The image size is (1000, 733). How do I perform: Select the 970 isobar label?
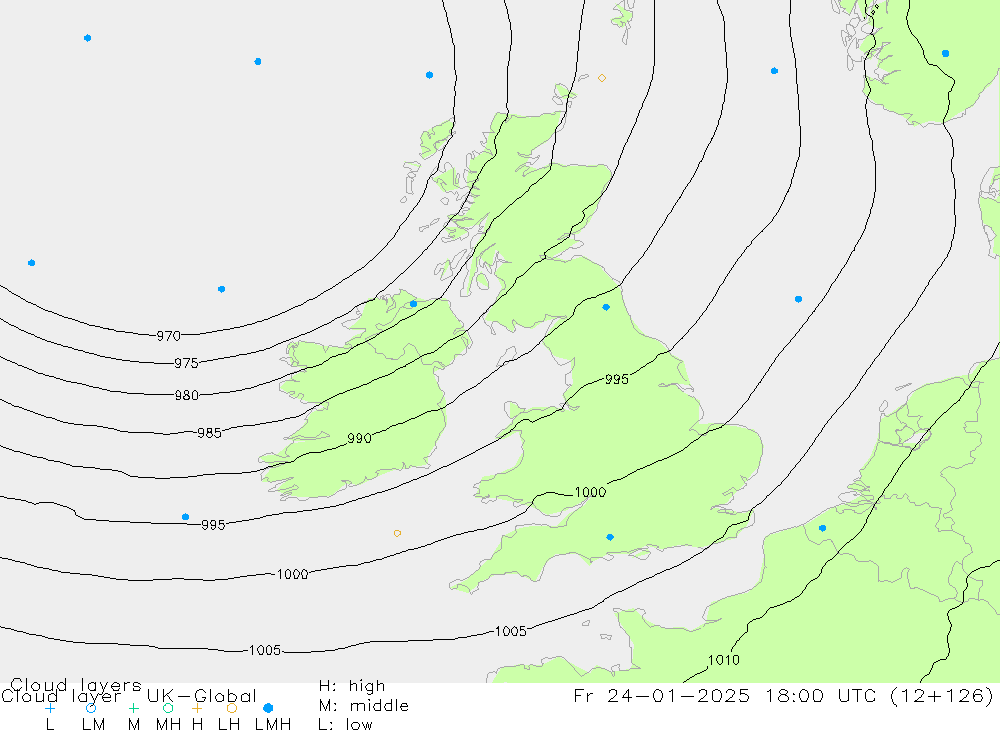[168, 336]
